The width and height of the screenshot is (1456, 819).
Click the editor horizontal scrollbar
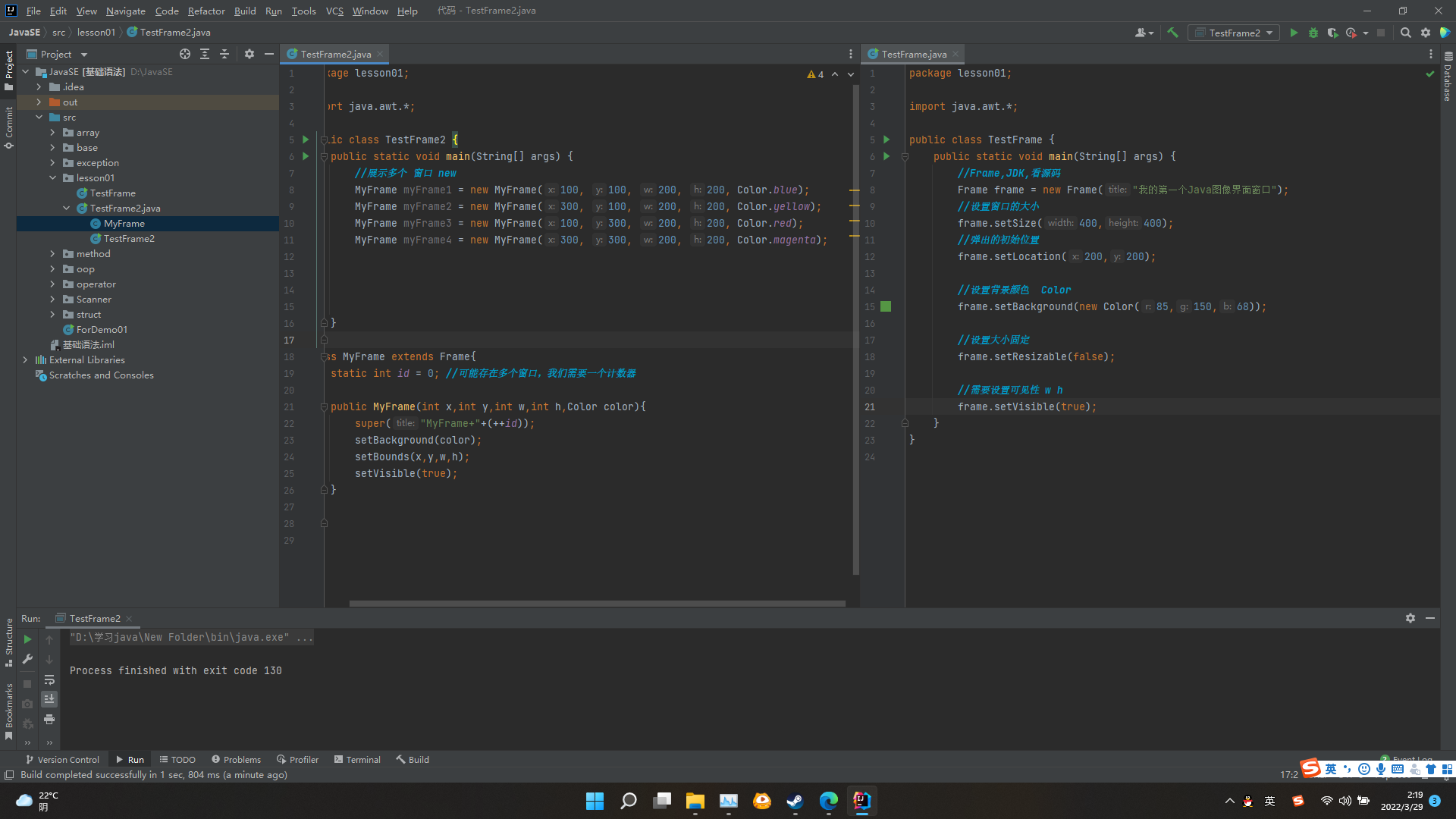coord(597,604)
